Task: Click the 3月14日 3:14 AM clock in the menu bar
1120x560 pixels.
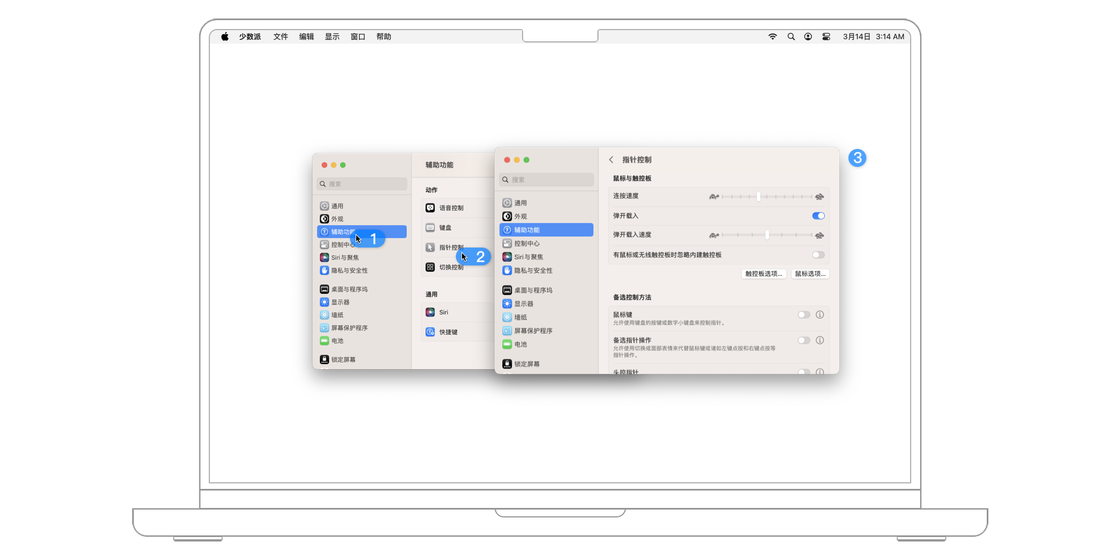Action: [874, 36]
